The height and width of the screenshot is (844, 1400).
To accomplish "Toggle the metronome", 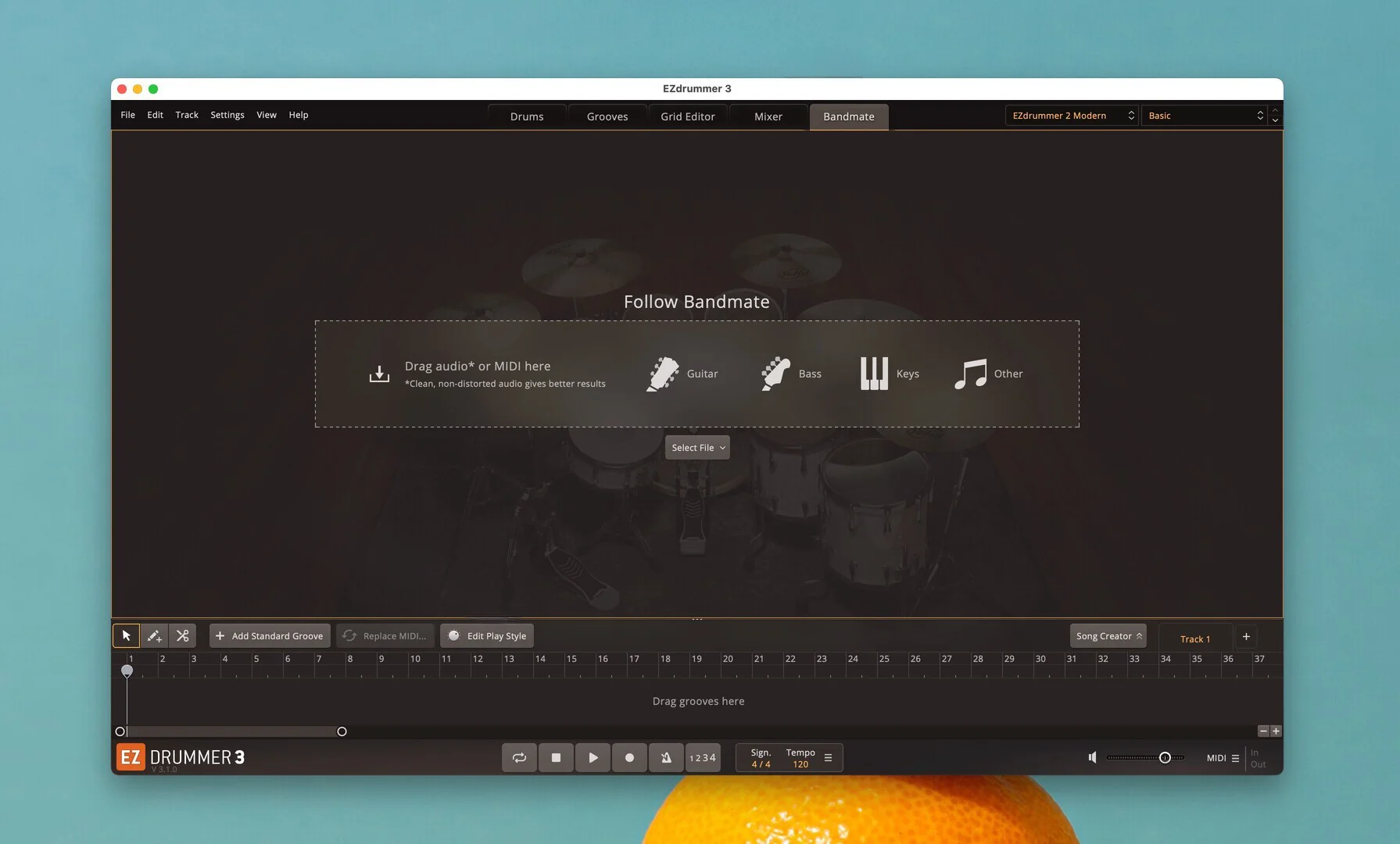I will 666,757.
